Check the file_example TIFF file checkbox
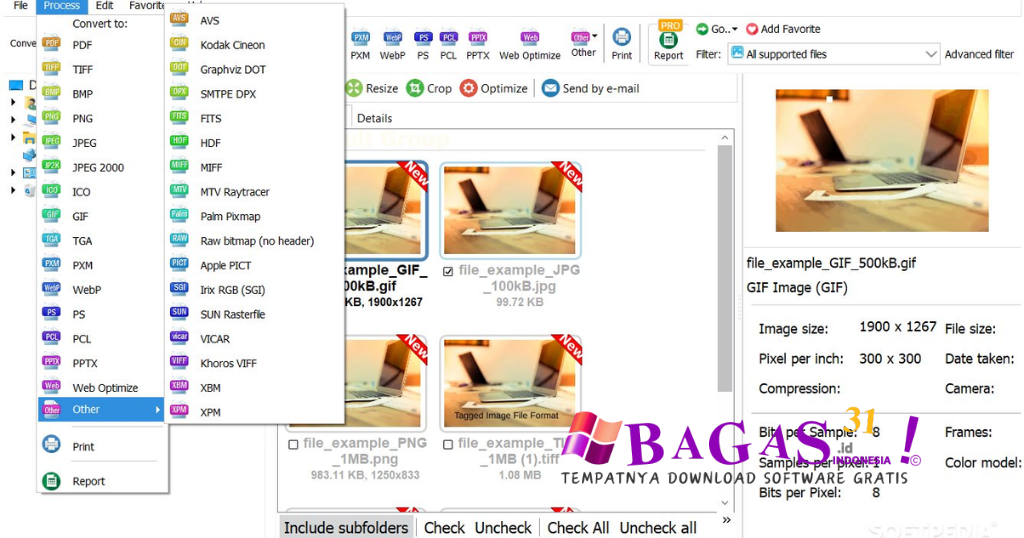This screenshot has height=538, width=1024. [448, 444]
